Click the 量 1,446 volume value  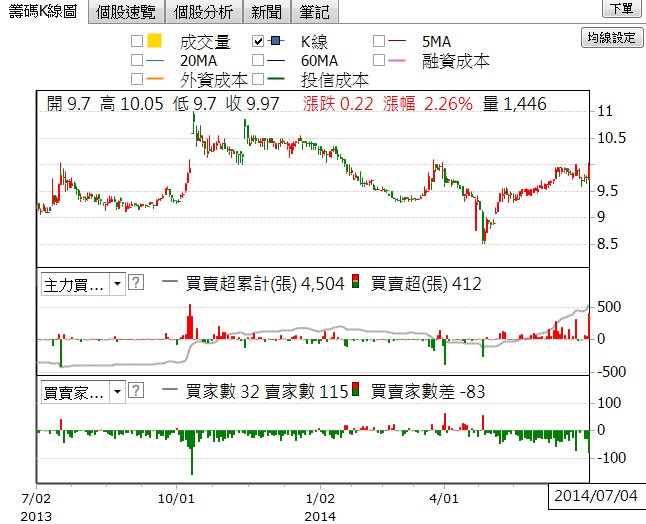[515, 104]
